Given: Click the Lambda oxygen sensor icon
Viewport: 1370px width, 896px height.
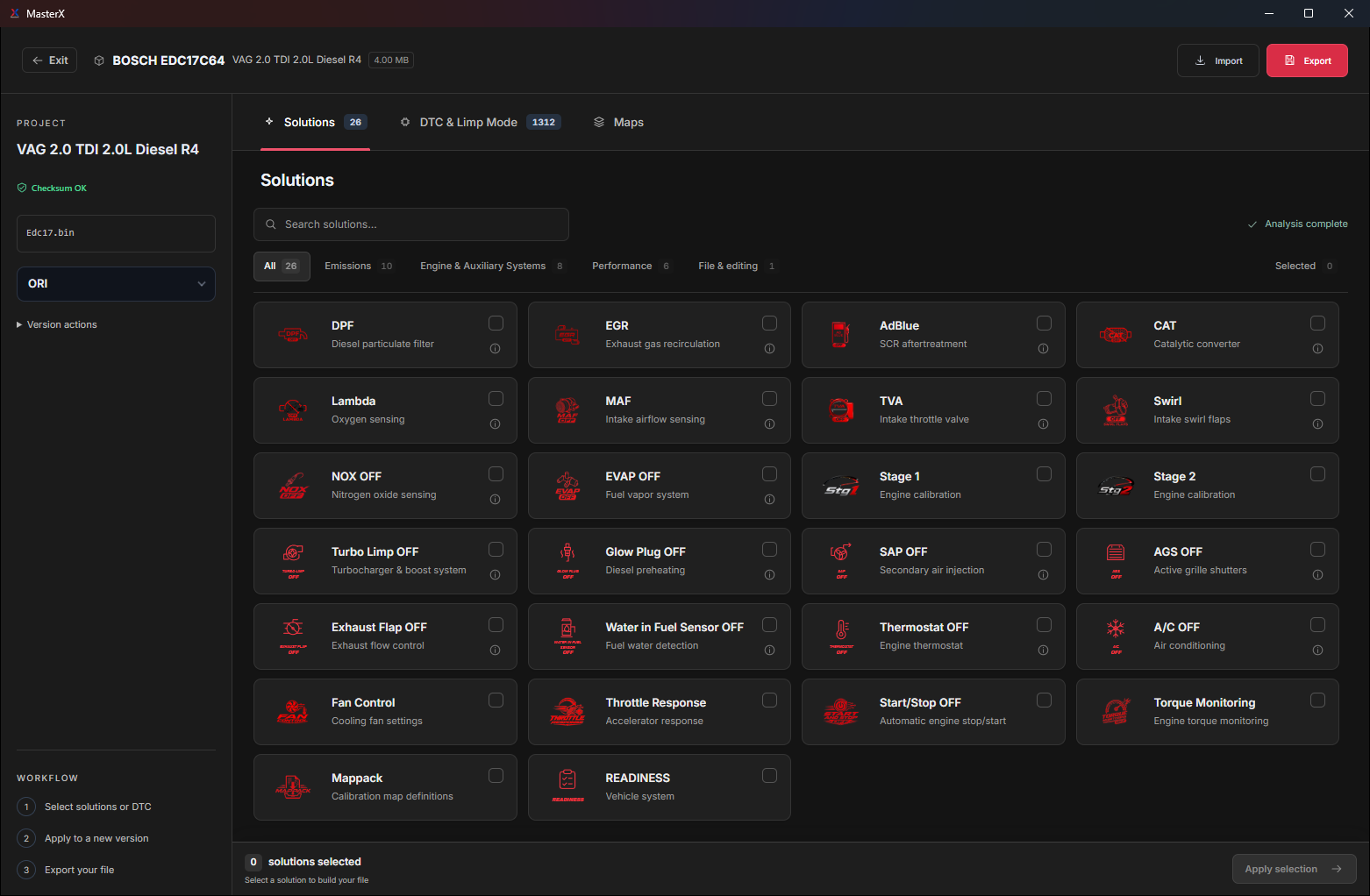Looking at the screenshot, I should [x=293, y=410].
